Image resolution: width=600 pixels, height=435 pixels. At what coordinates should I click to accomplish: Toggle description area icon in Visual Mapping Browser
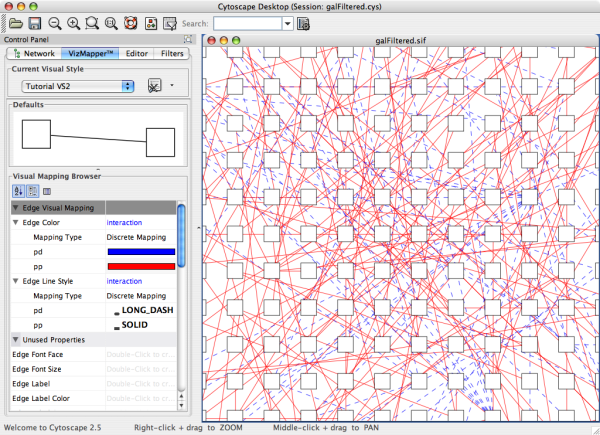click(47, 191)
